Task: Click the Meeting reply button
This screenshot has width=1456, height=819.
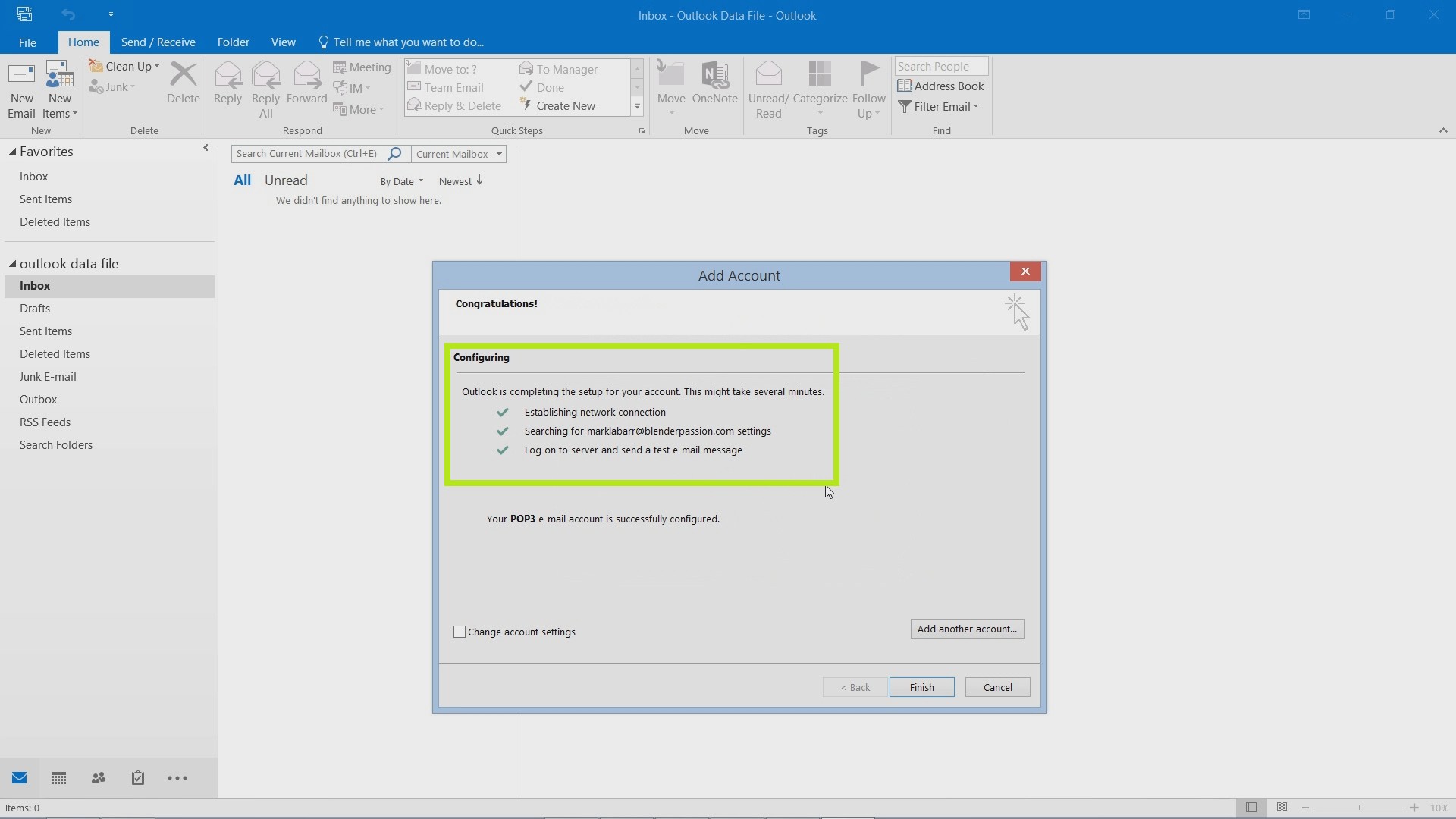Action: (x=362, y=67)
